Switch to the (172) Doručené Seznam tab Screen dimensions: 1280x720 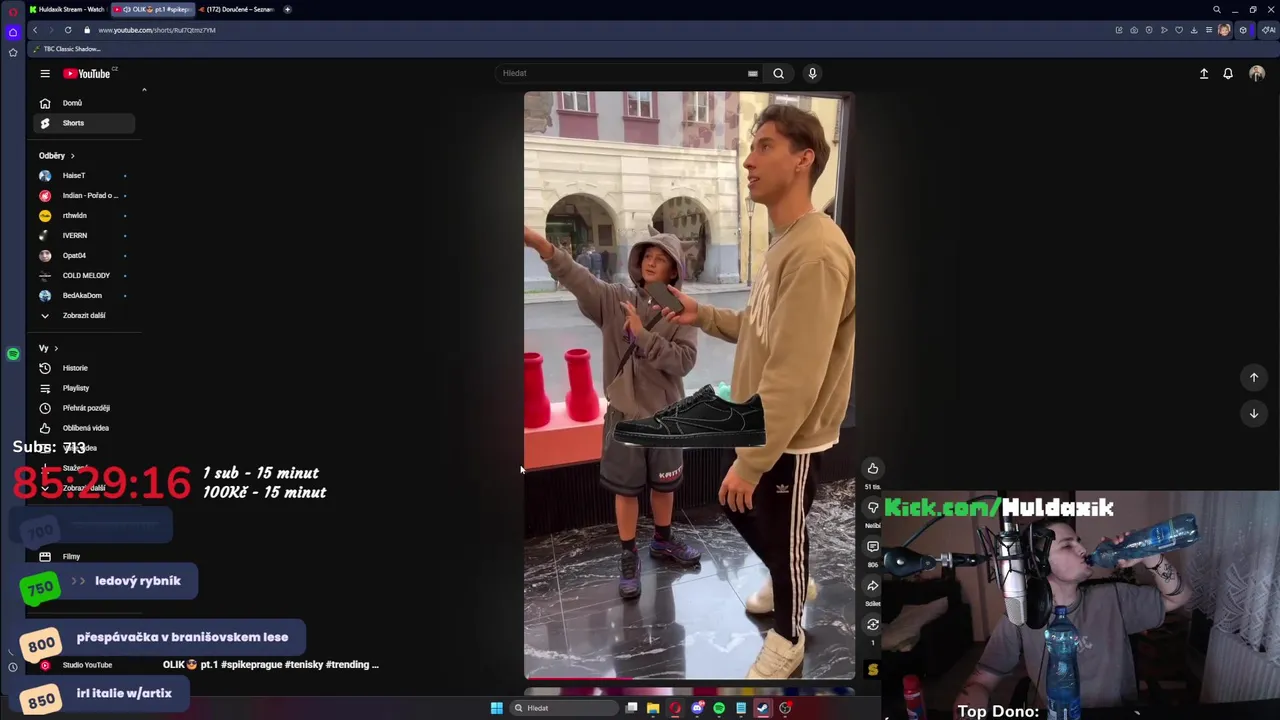(x=236, y=9)
